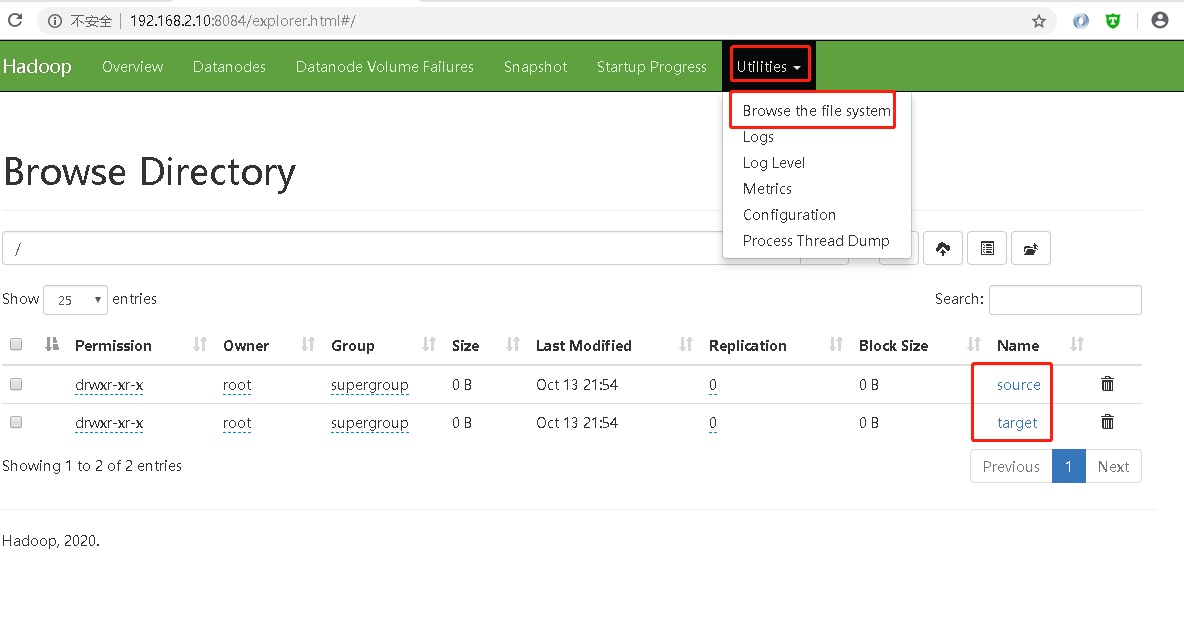Screen dimensions: 1184x628
Task: Click the cut and paste list icon
Action: tap(987, 249)
